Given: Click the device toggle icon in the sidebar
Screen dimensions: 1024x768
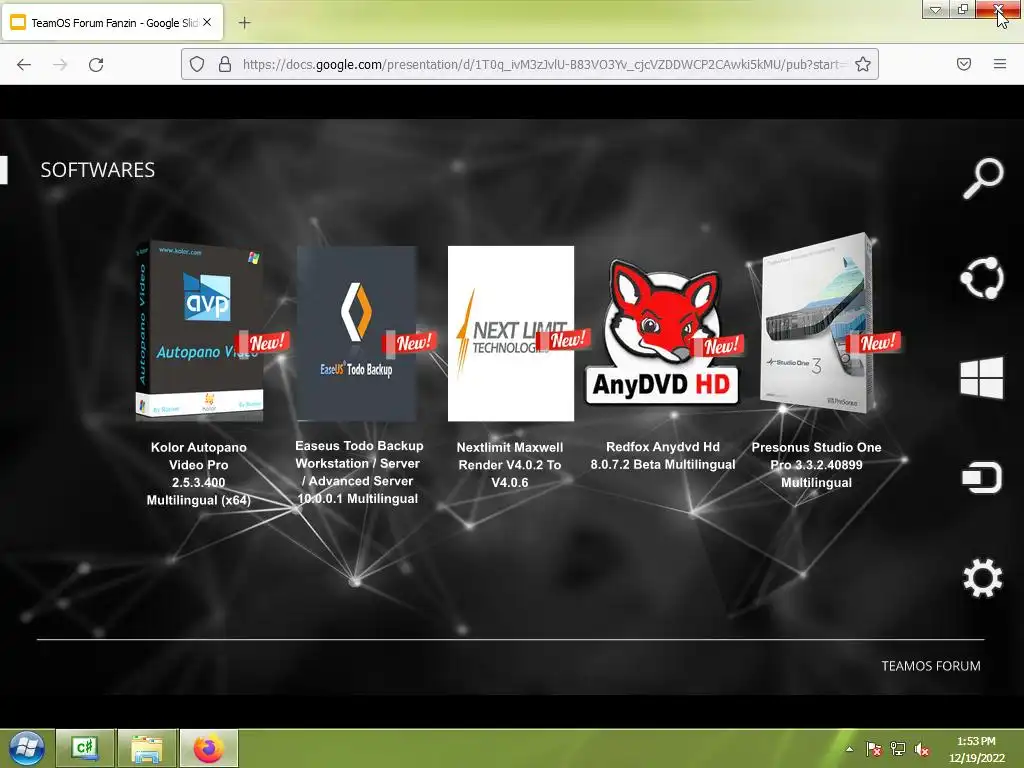Looking at the screenshot, I should 982,478.
